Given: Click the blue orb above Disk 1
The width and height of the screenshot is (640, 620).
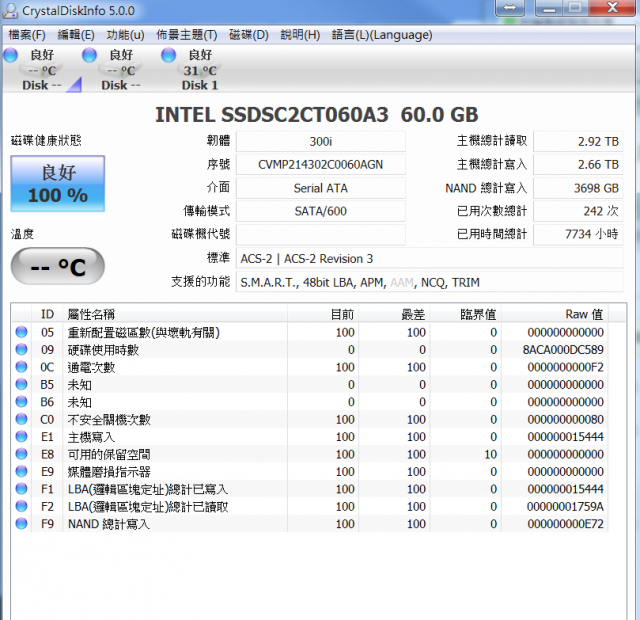Looking at the screenshot, I should [169, 55].
